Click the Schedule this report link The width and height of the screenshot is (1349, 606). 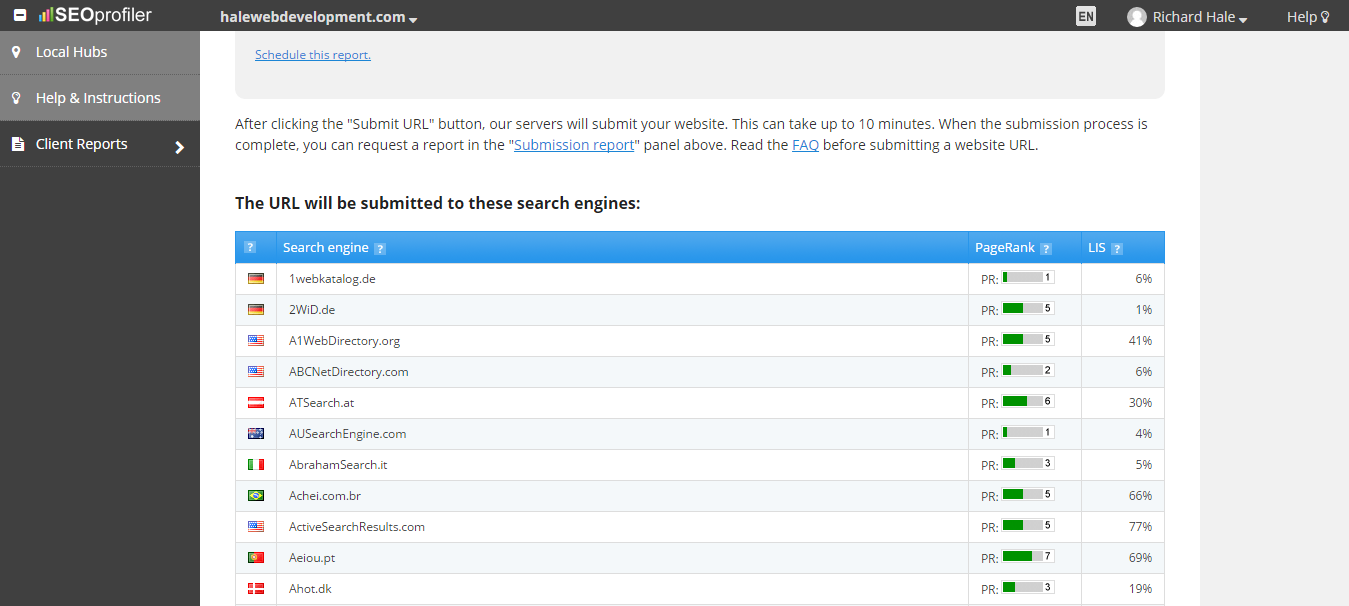[313, 55]
